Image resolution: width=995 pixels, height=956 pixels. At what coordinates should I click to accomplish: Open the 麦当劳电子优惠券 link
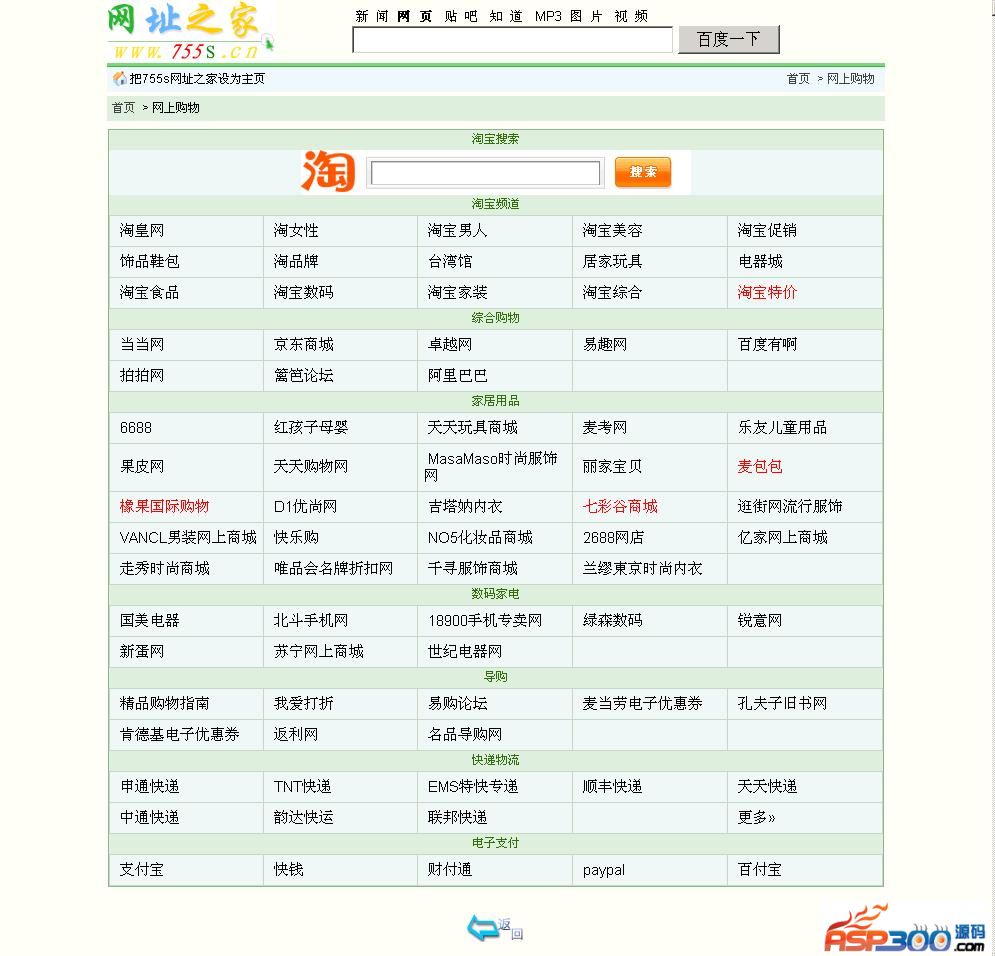tap(642, 704)
